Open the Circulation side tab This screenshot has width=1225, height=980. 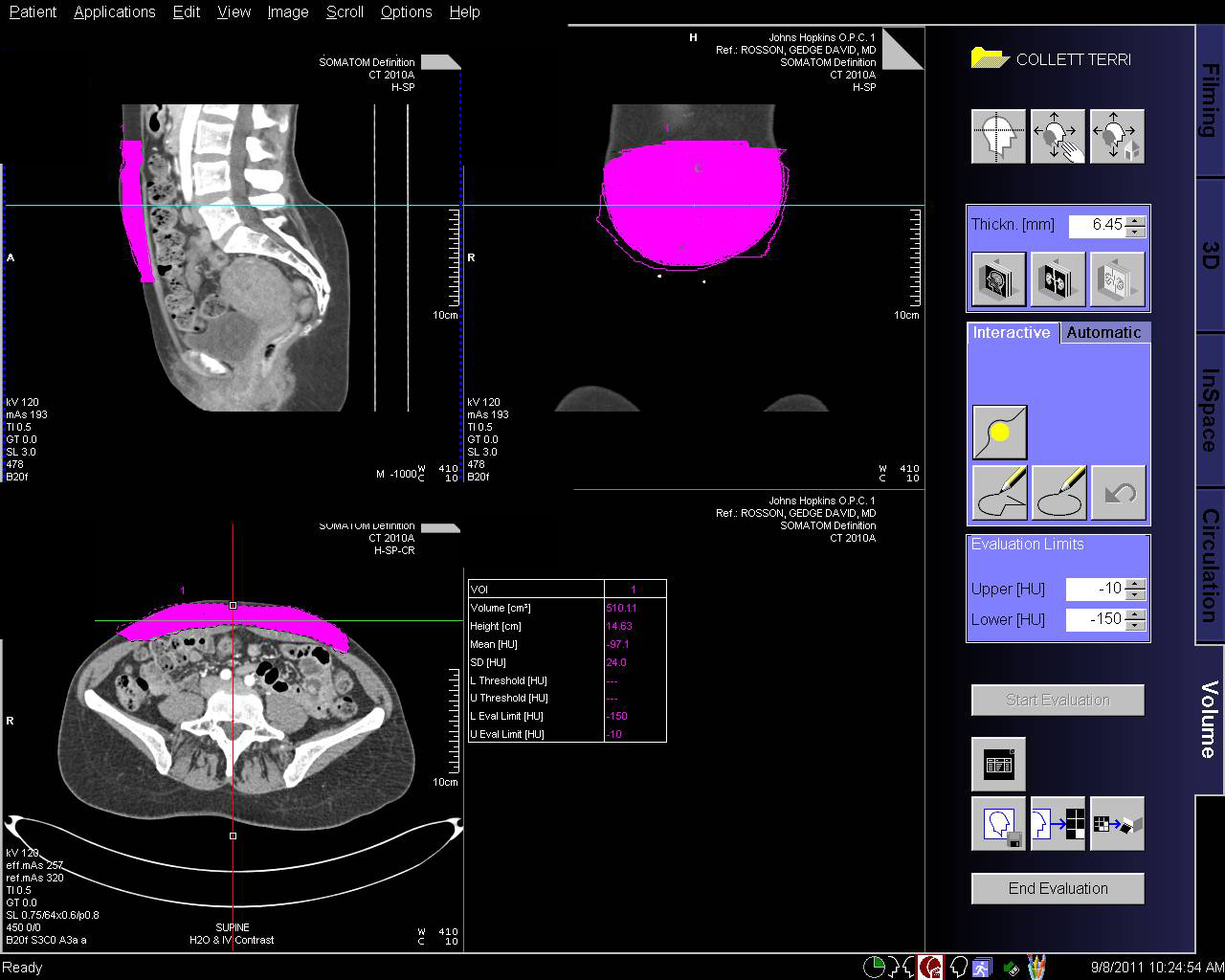click(1210, 566)
